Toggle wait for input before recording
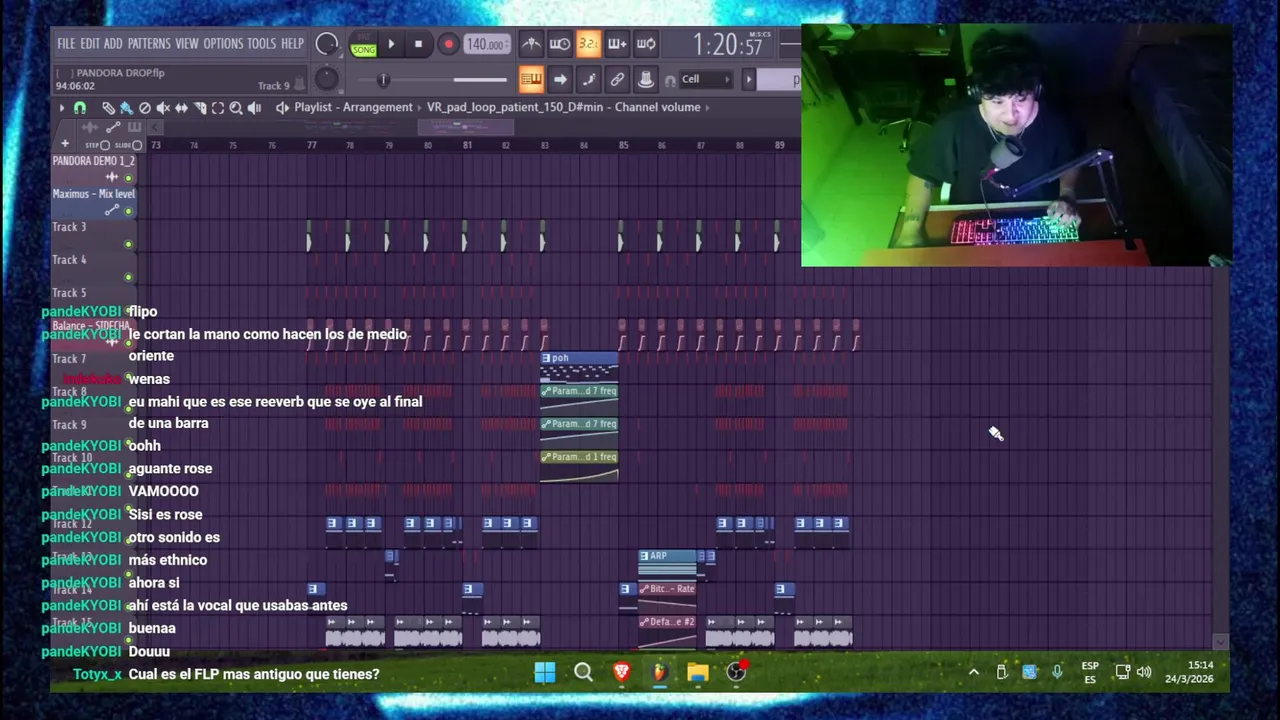Screen dimensions: 1280x720 point(560,44)
